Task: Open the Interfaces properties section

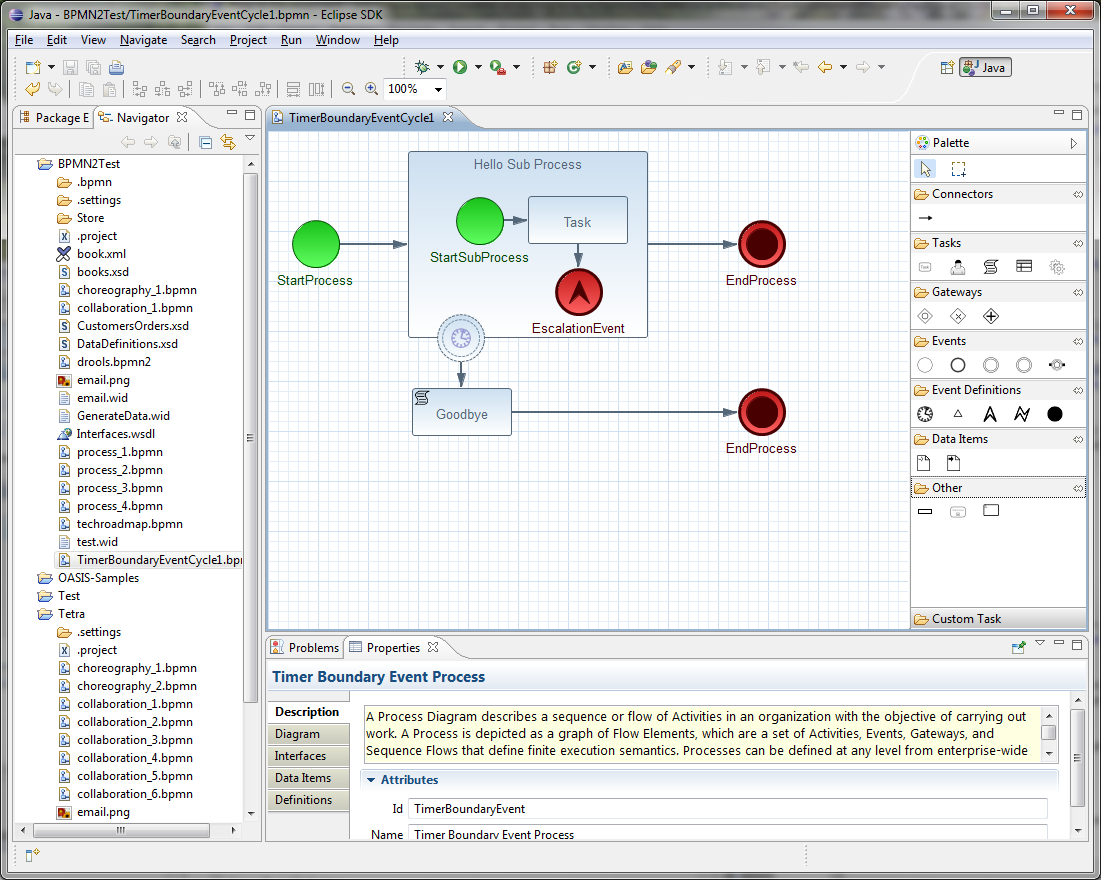Action: [301, 756]
